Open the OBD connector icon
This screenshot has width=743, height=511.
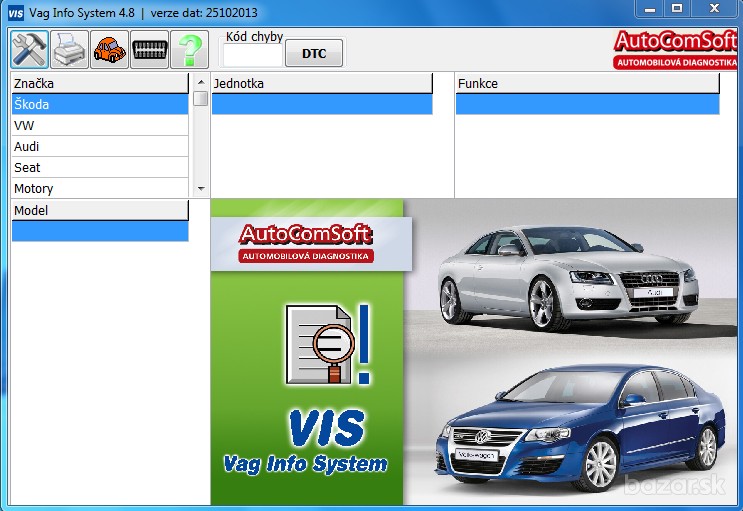tap(149, 49)
